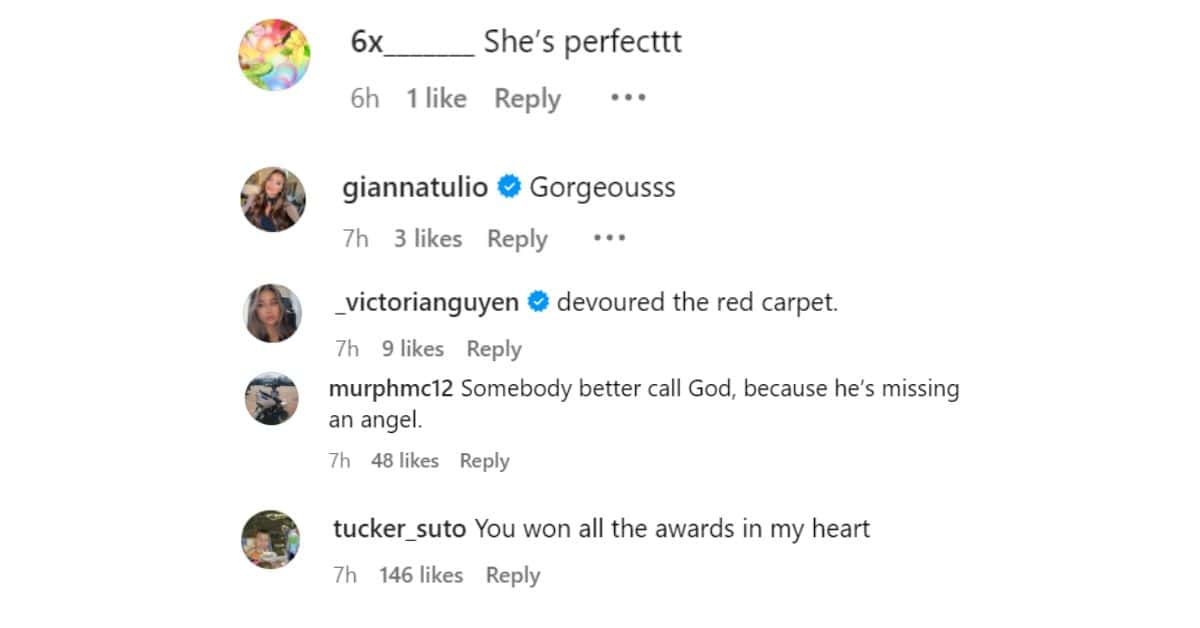The height and width of the screenshot is (628, 1200).
Task: Open _victorianguyen's profile picture
Action: pos(272,312)
